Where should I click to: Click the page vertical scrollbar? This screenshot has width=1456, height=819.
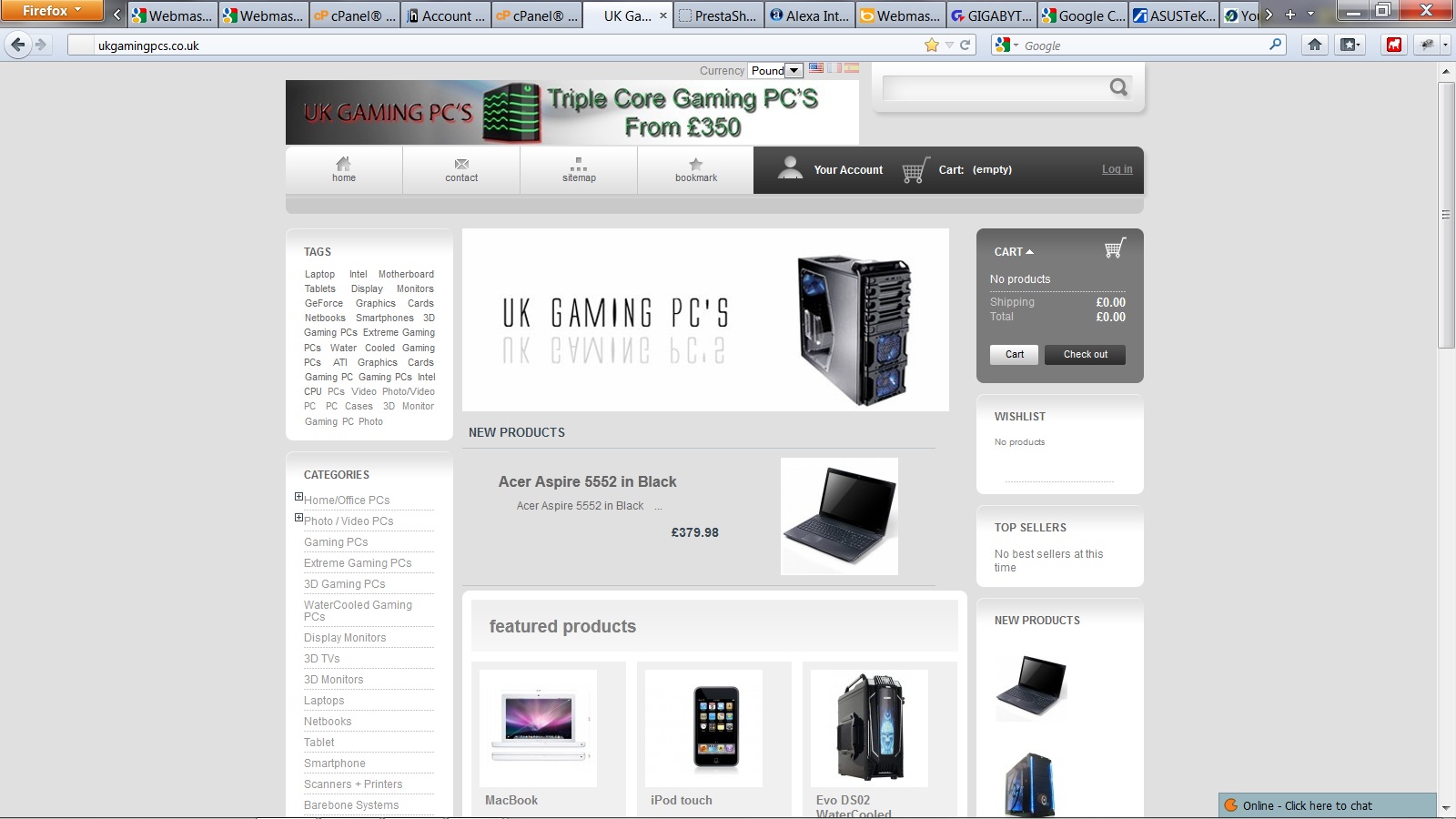(x=1446, y=214)
